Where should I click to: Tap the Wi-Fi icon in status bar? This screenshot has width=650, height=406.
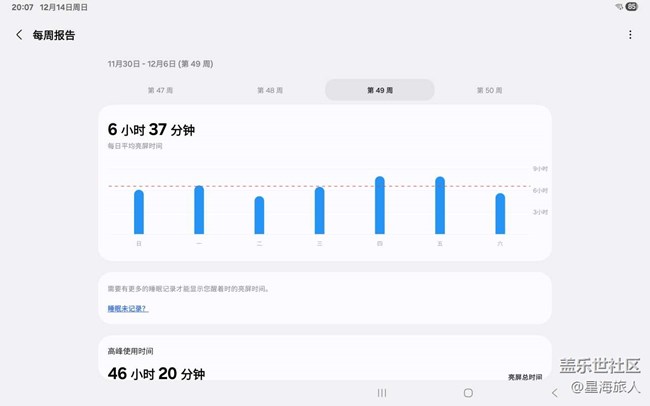click(617, 7)
